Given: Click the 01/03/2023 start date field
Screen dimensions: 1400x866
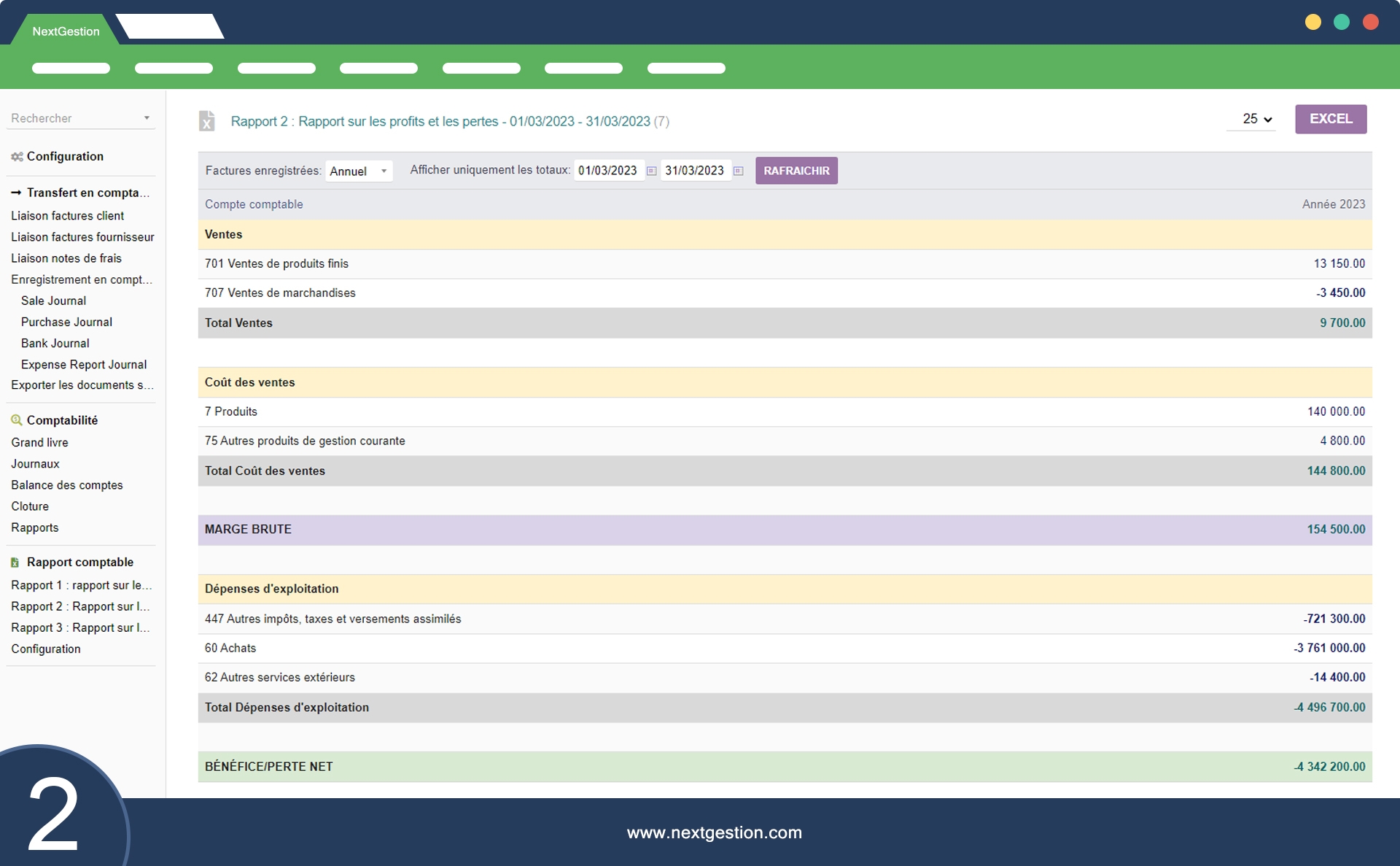Looking at the screenshot, I should pyautogui.click(x=607, y=171).
